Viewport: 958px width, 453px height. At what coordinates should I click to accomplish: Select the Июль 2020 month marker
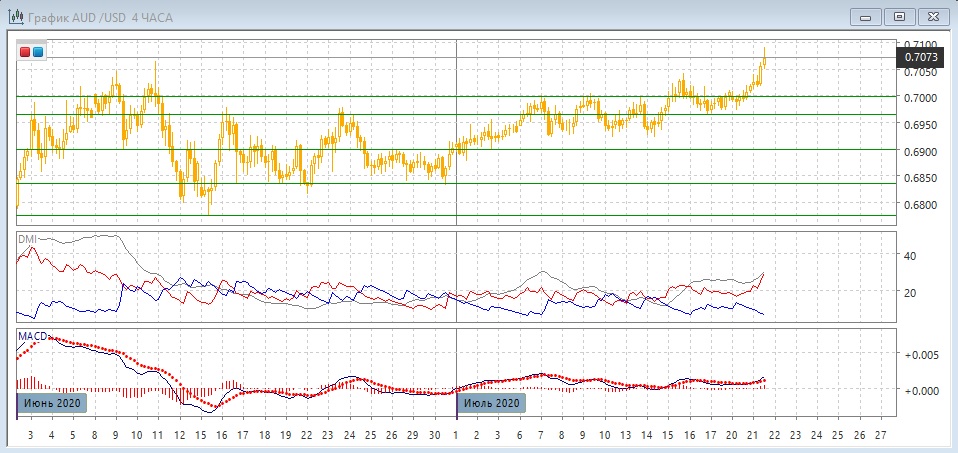(x=490, y=403)
